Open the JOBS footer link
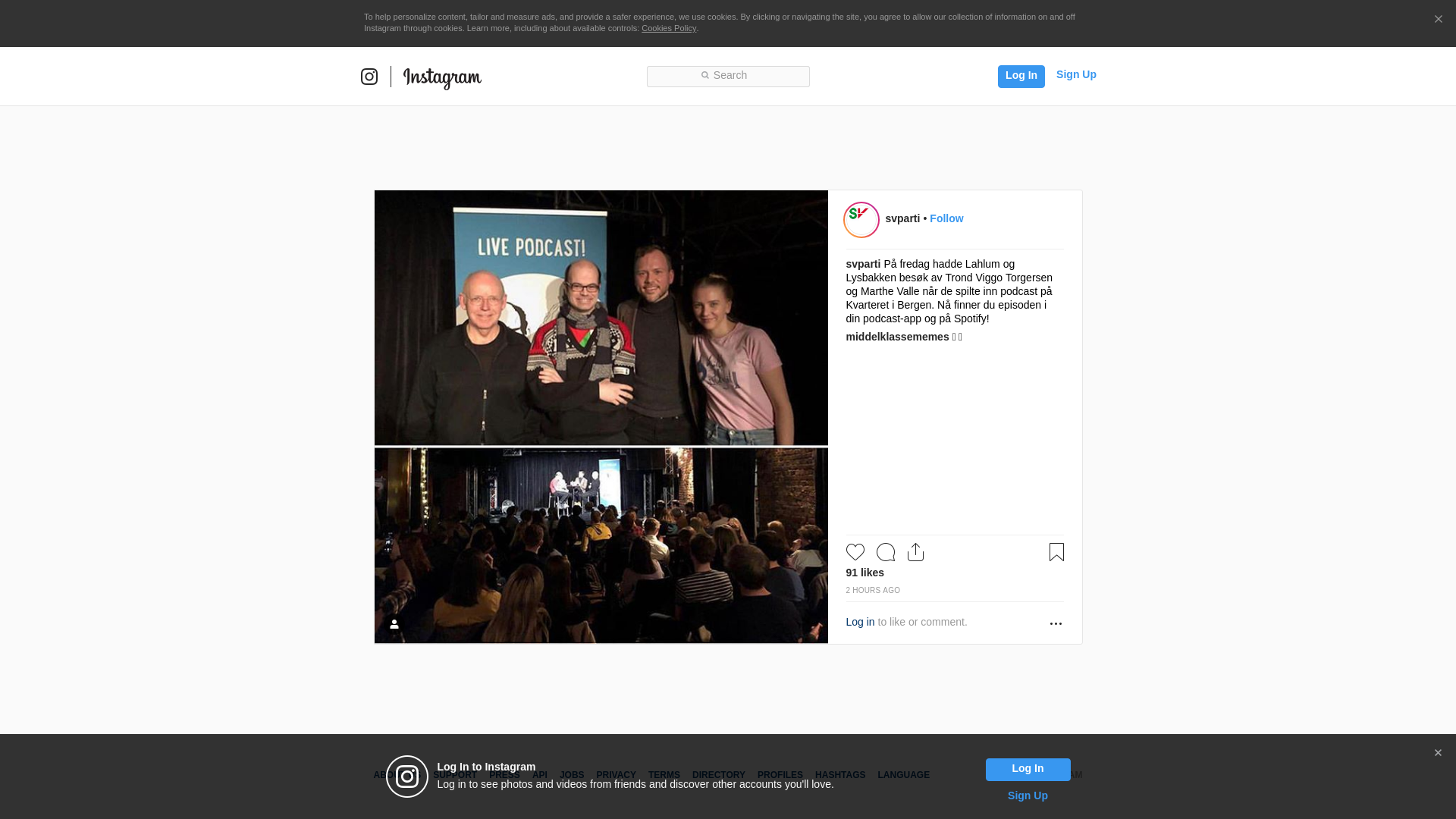This screenshot has width=1456, height=819. pyautogui.click(x=572, y=775)
